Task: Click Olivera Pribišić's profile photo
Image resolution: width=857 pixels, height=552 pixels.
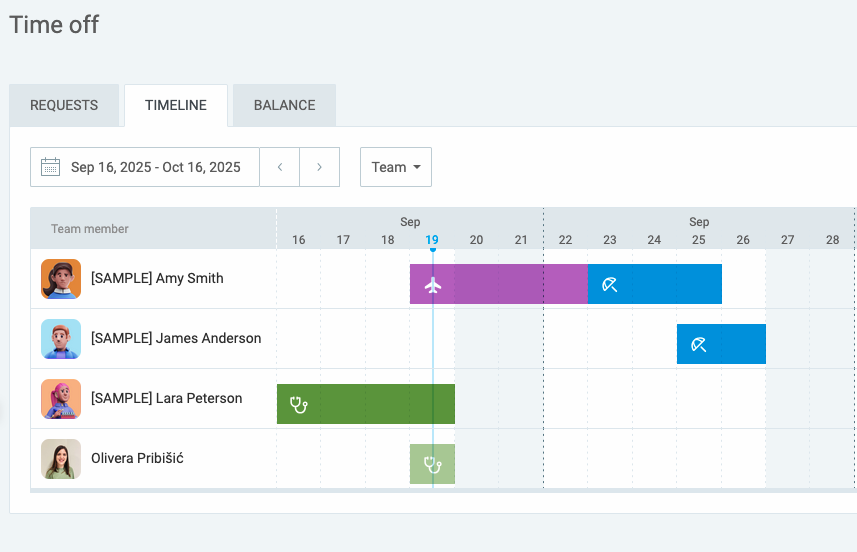Action: point(61,459)
